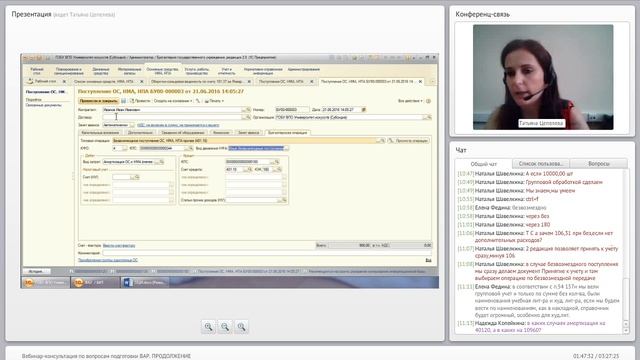This screenshot has width=640, height=360.
Task: Open the calendar picker beside the Дата field
Action: click(364, 109)
